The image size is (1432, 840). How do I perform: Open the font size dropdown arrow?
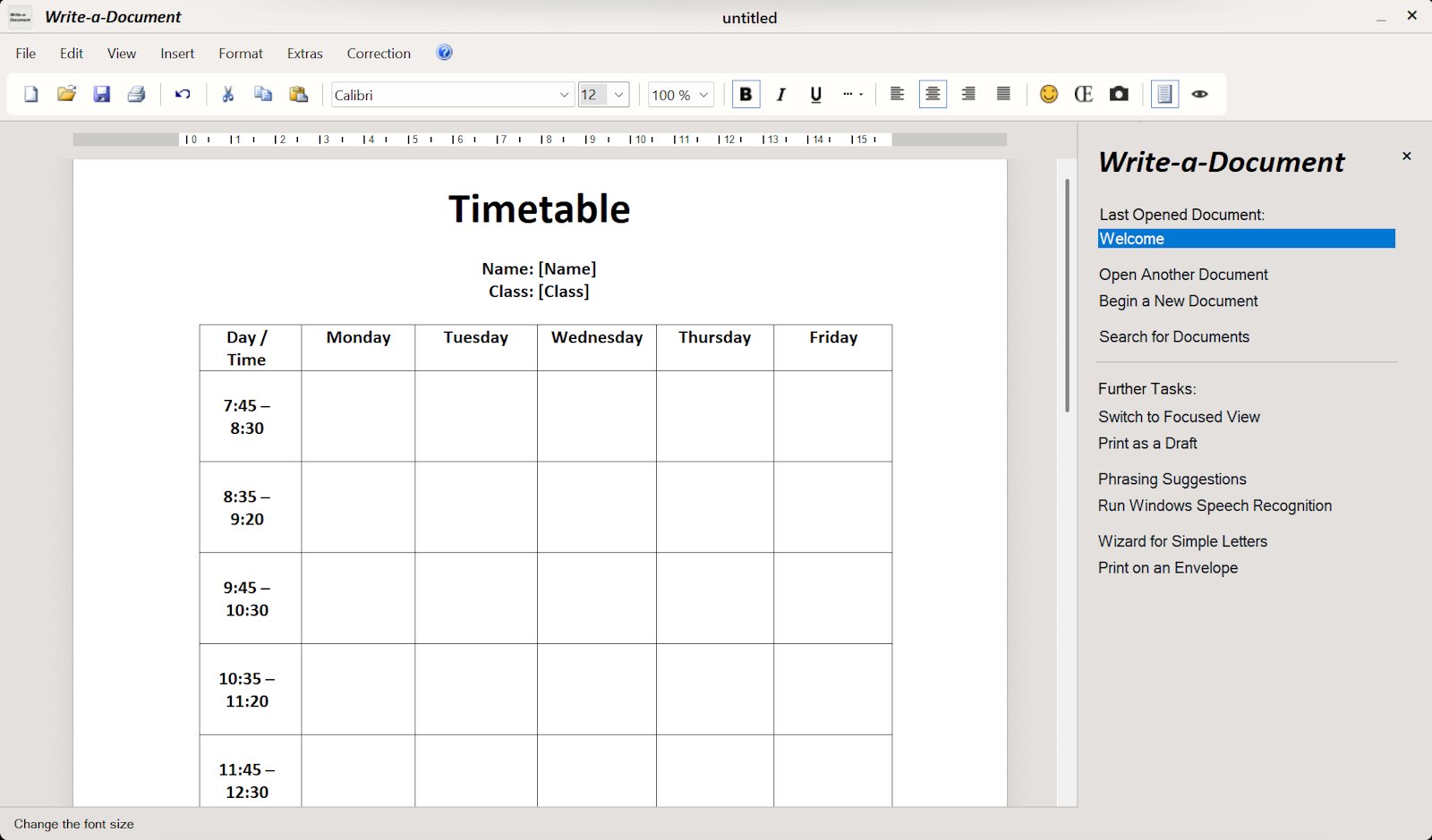[618, 95]
